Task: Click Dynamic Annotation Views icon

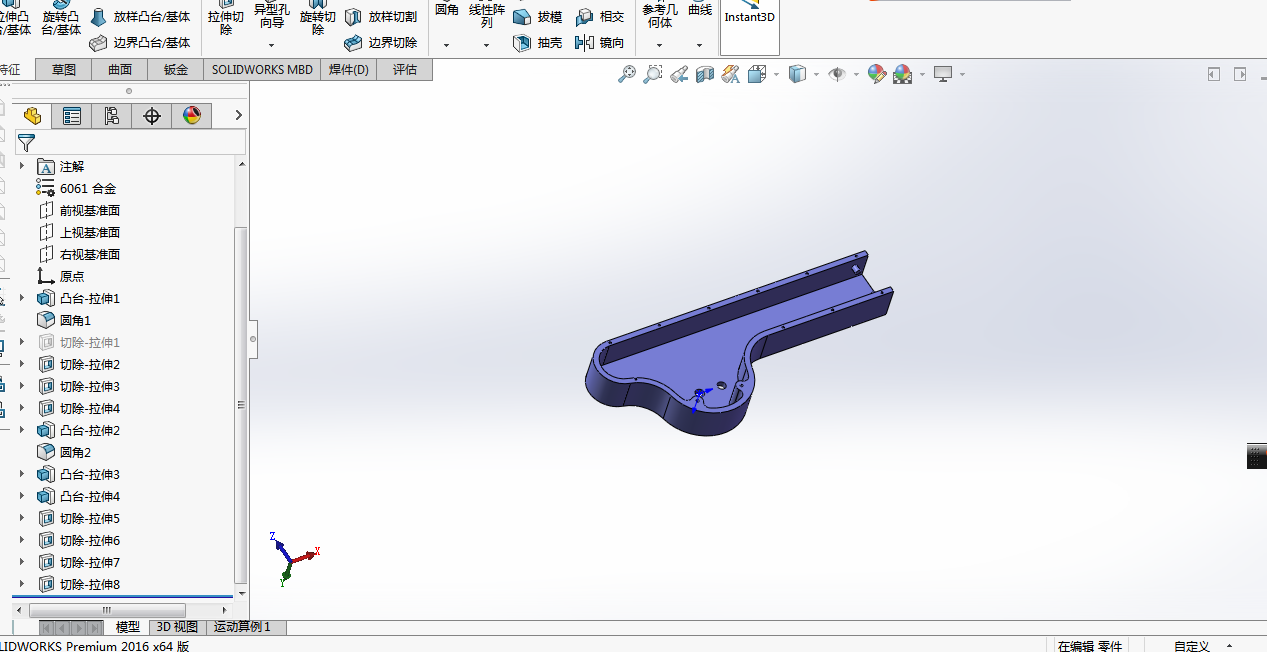Action: 730,74
